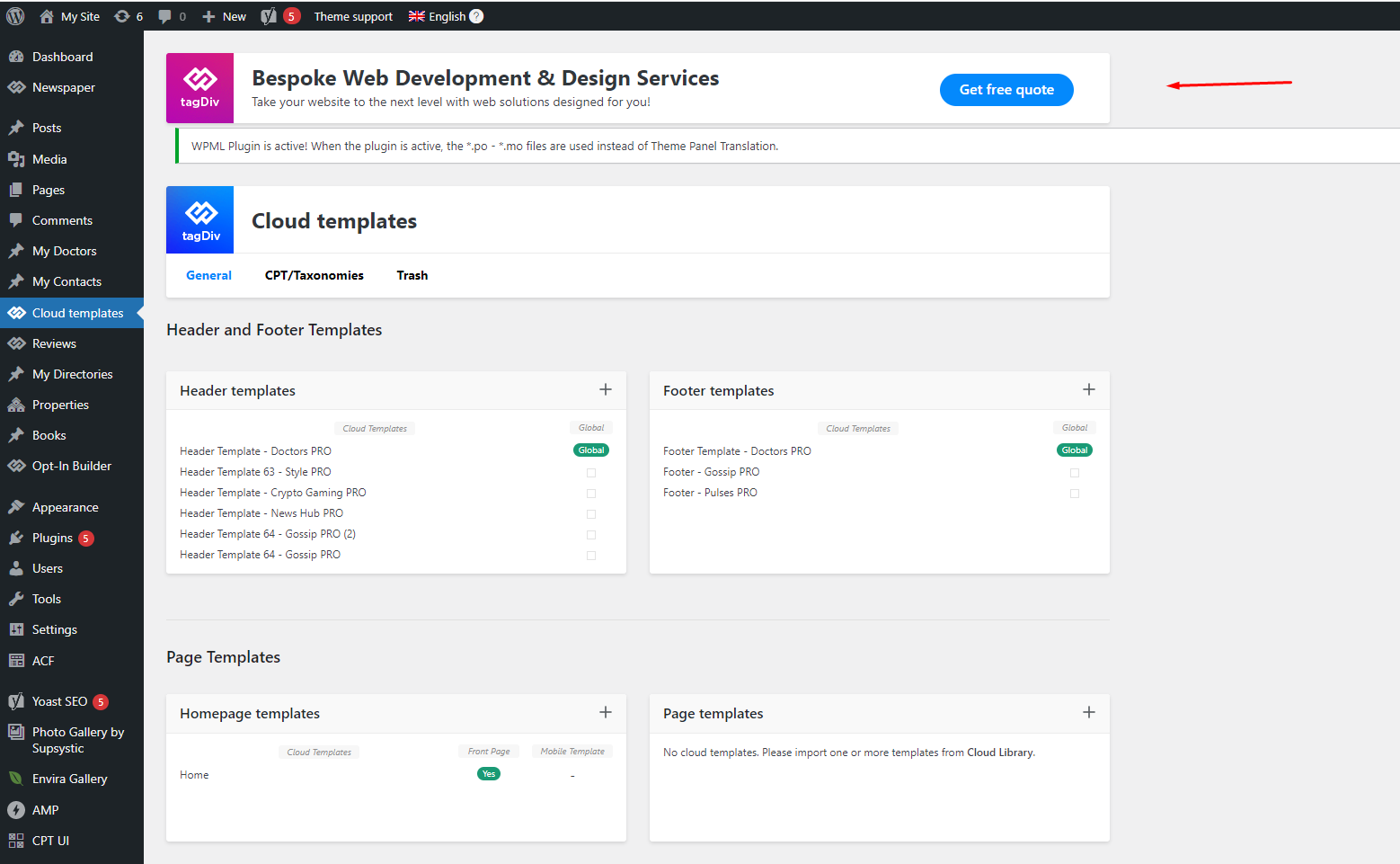Click the Plugins icon in sidebar
1400x864 pixels.
click(16, 538)
